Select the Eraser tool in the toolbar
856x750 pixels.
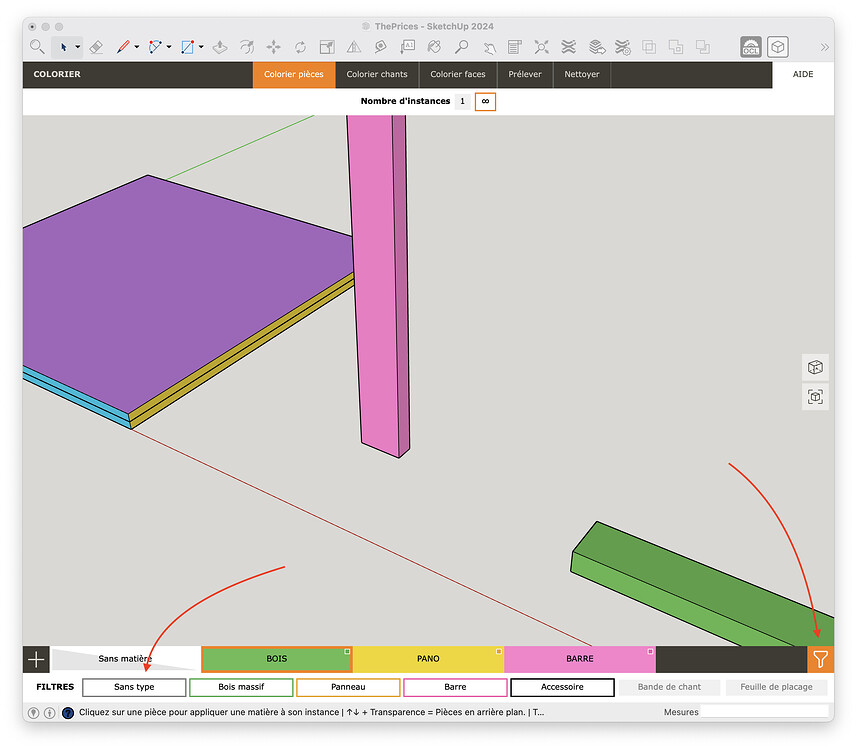[x=96, y=46]
